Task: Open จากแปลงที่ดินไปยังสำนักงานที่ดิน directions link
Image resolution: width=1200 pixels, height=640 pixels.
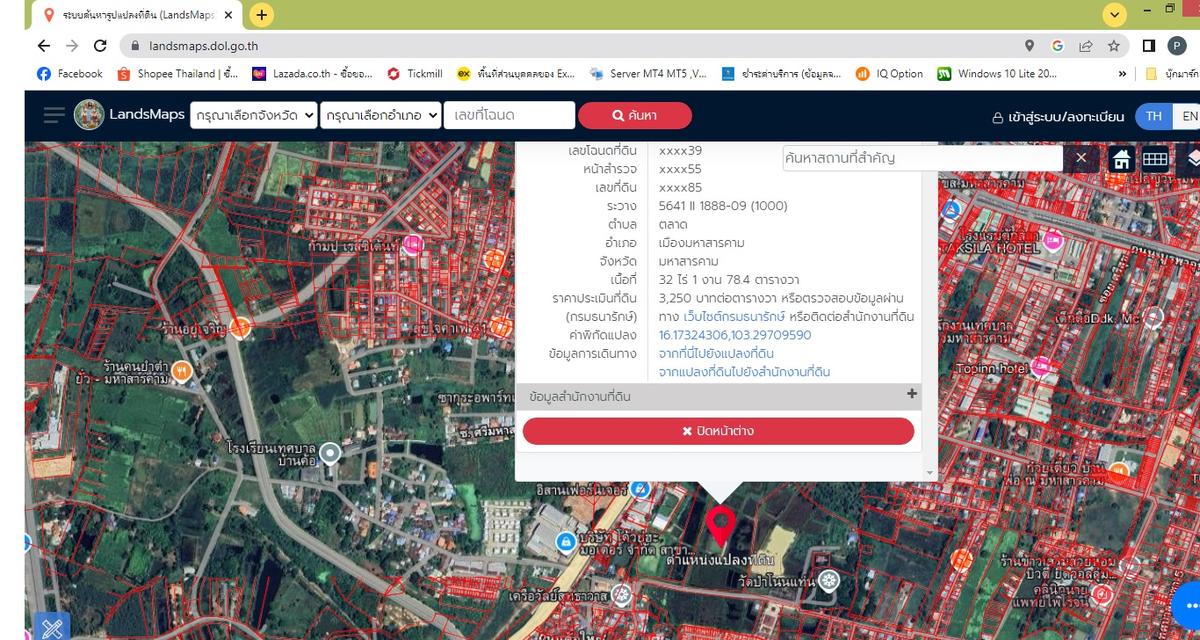Action: 744,372
